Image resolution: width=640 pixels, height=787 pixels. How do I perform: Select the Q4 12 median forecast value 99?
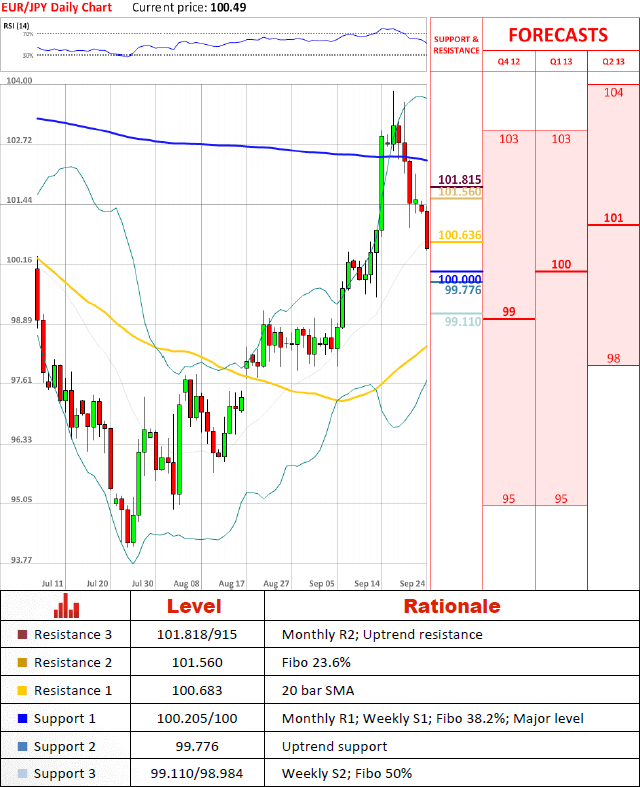(508, 312)
